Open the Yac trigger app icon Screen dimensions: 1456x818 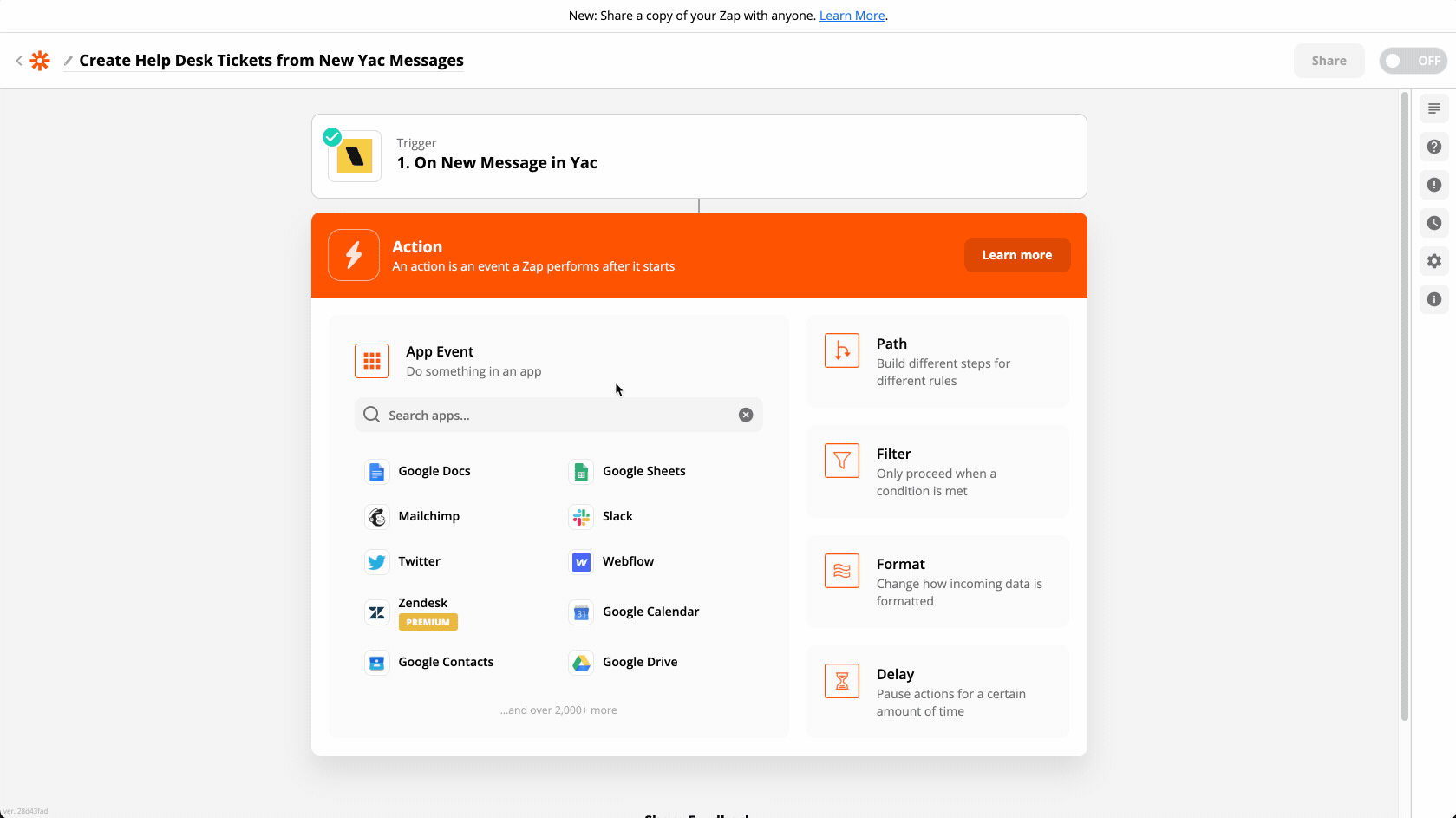(x=355, y=156)
